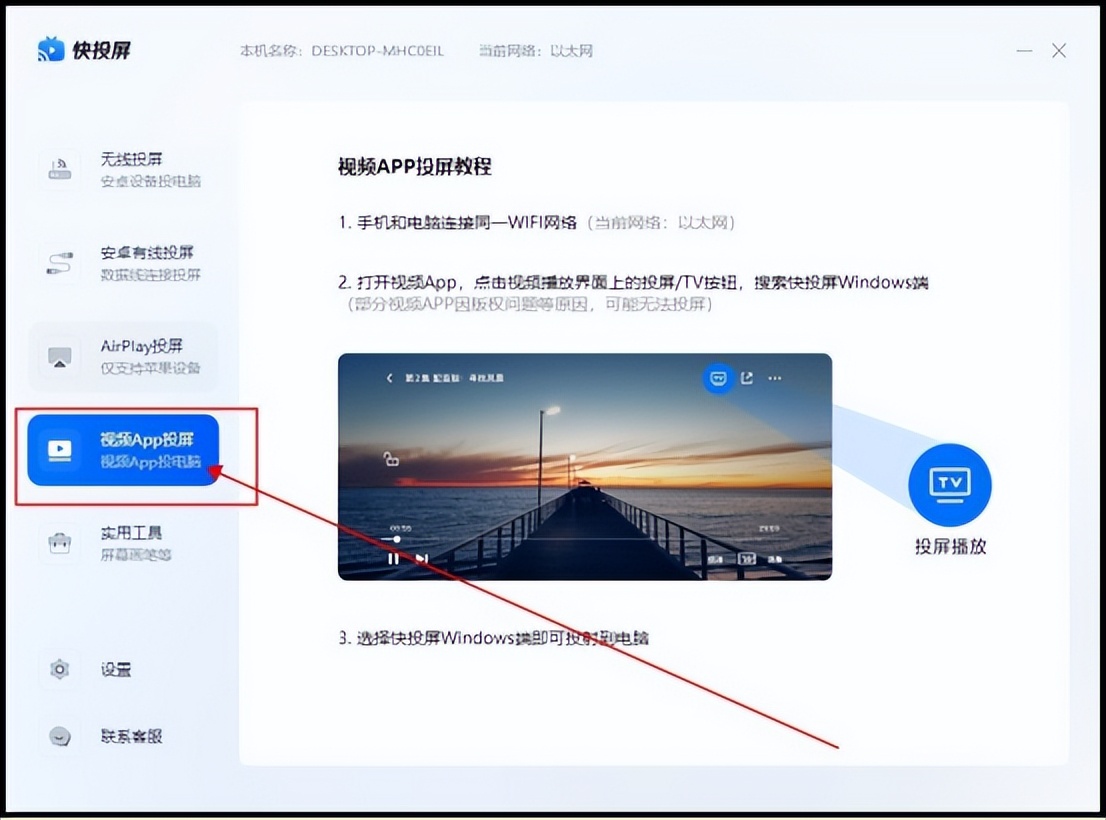Open settings via the 设置 gear icon

click(60, 669)
